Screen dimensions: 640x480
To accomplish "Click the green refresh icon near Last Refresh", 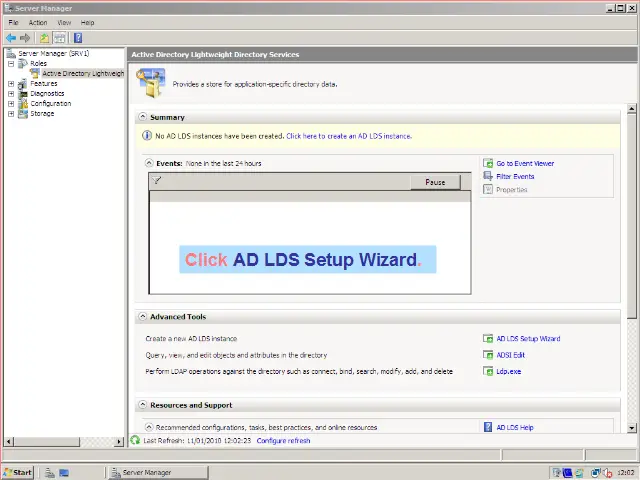I will pos(135,440).
